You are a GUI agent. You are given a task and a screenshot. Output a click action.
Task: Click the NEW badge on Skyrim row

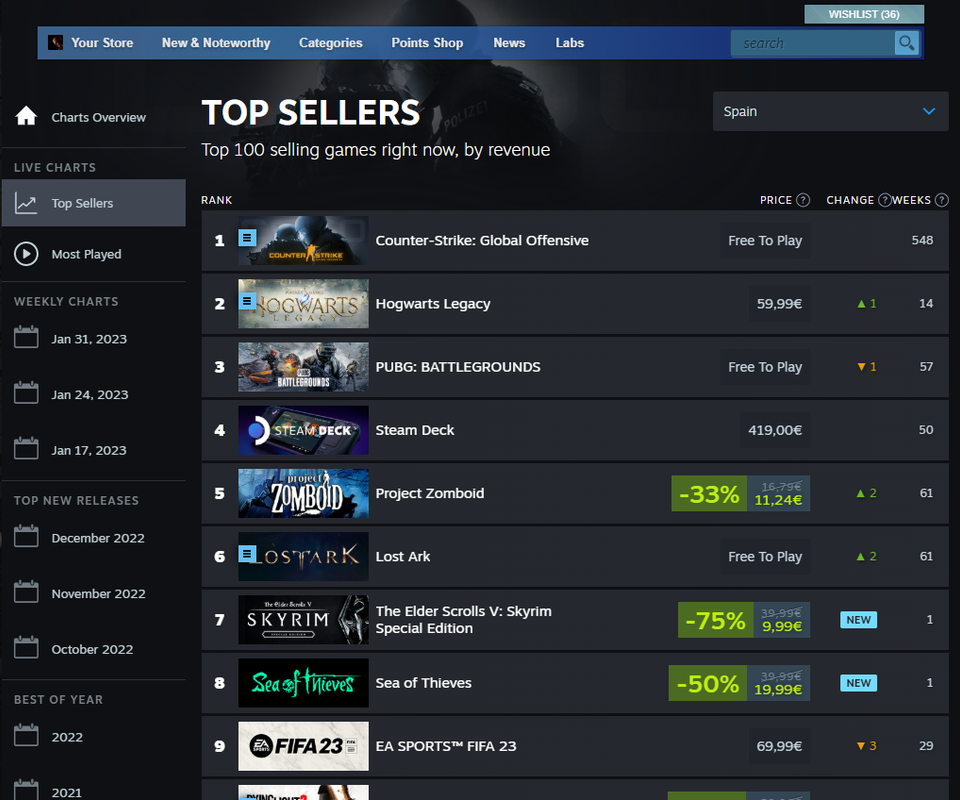tap(858, 619)
